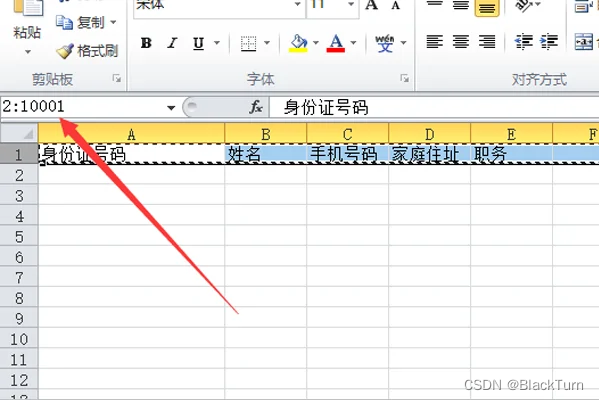This screenshot has height=400, width=599.
Task: Click the Insert Function fx button
Action: pyautogui.click(x=256, y=107)
